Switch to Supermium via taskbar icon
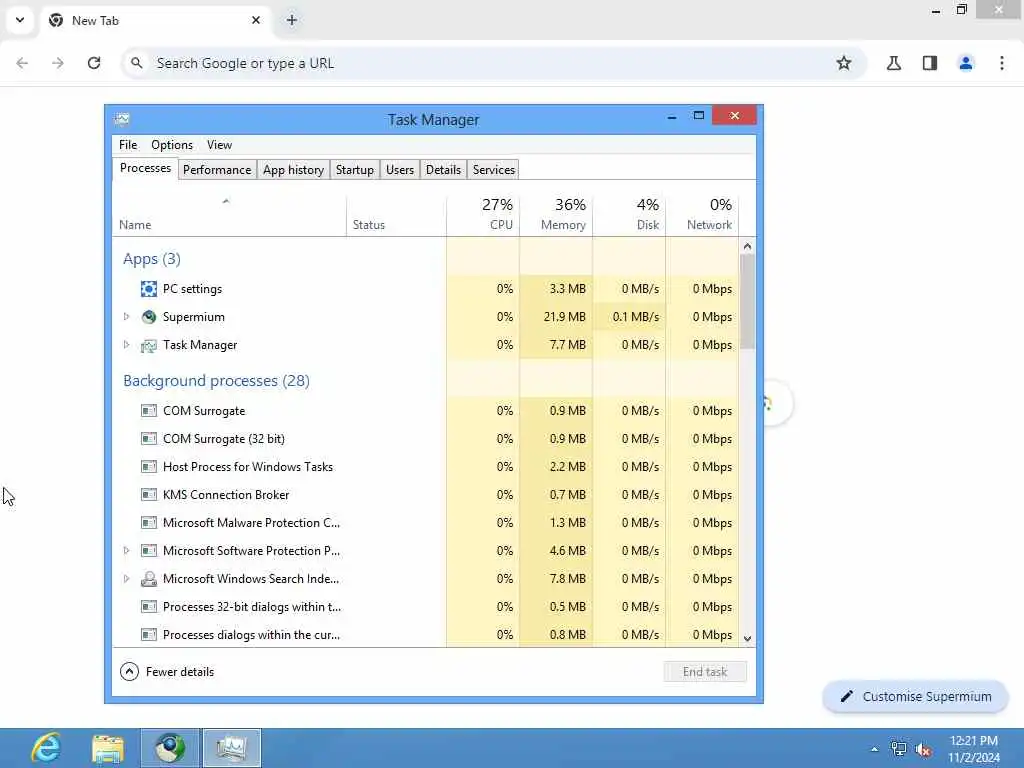 click(170, 748)
